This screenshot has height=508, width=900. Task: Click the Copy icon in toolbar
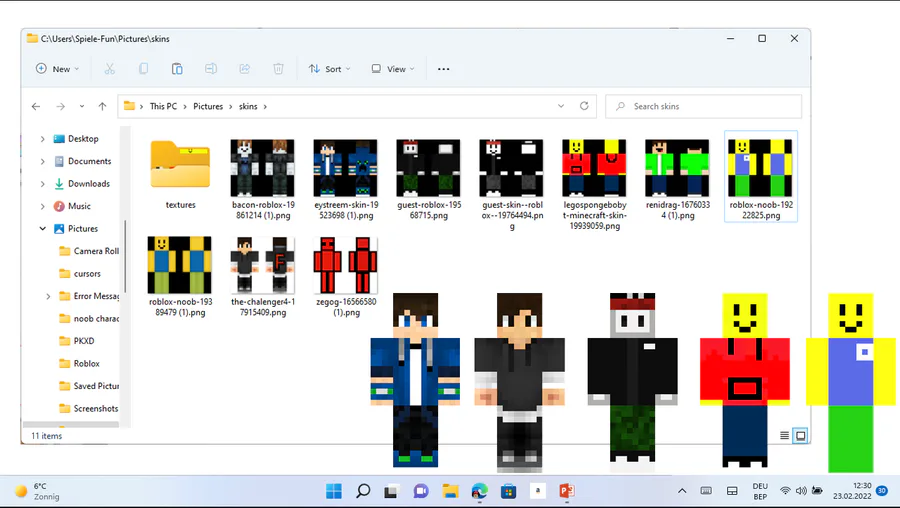[143, 69]
